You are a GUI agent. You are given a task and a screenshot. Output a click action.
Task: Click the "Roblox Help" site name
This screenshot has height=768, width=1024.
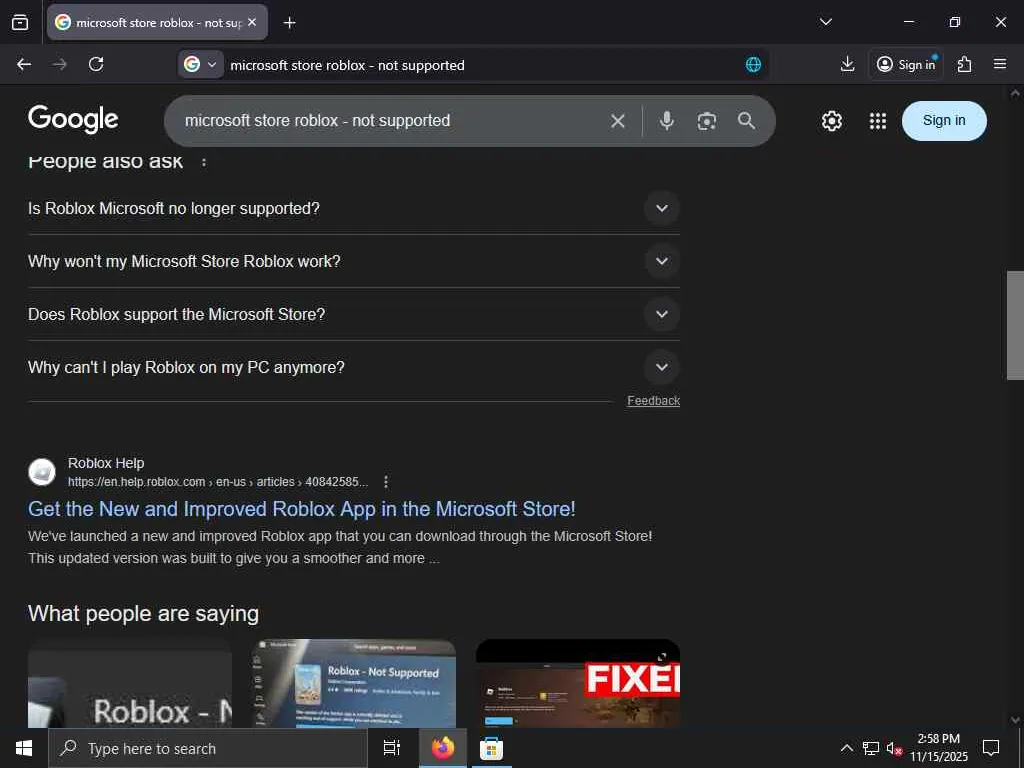click(x=106, y=463)
